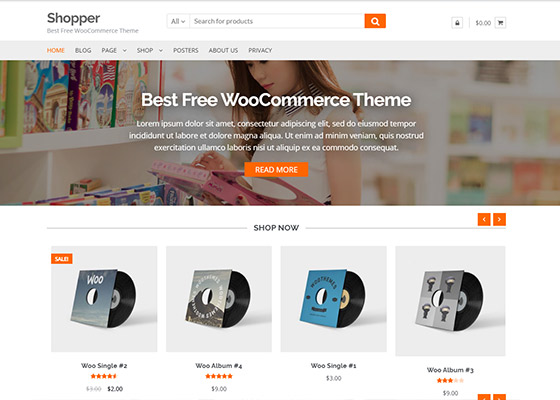Open the Posters menu item

[186, 50]
